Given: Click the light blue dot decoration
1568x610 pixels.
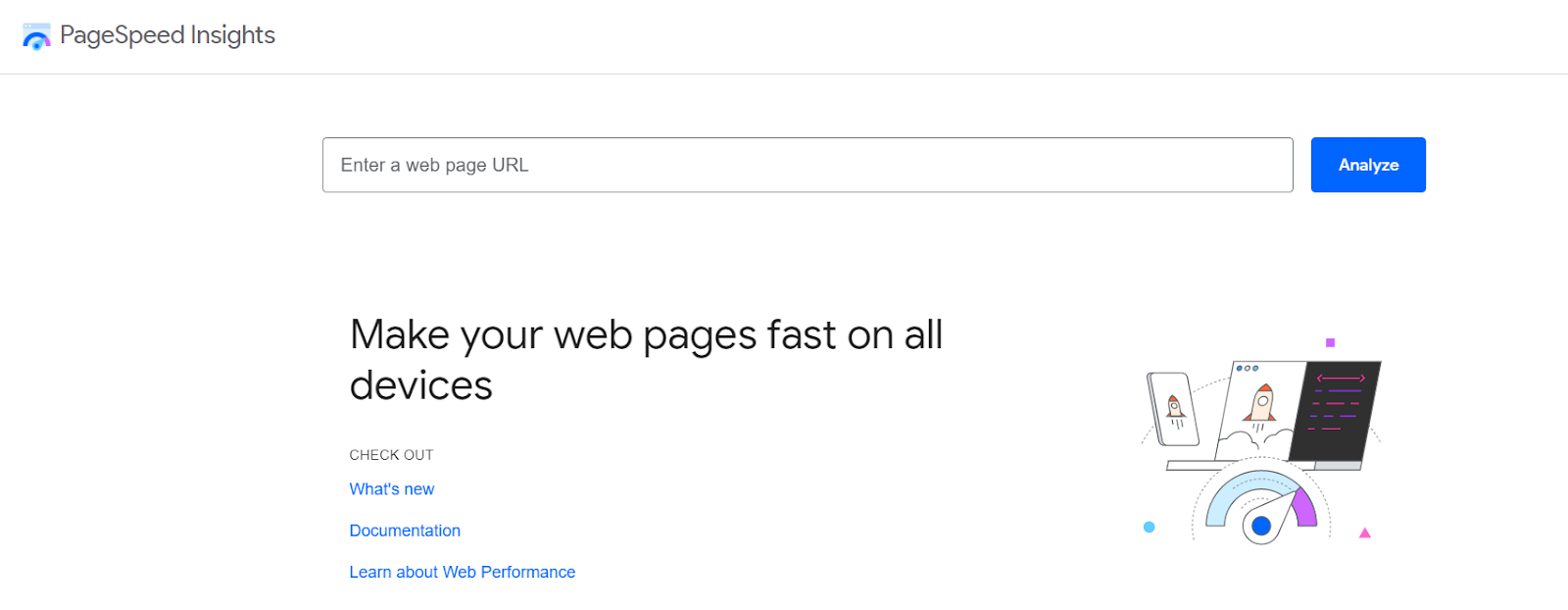Looking at the screenshot, I should coord(1150,527).
